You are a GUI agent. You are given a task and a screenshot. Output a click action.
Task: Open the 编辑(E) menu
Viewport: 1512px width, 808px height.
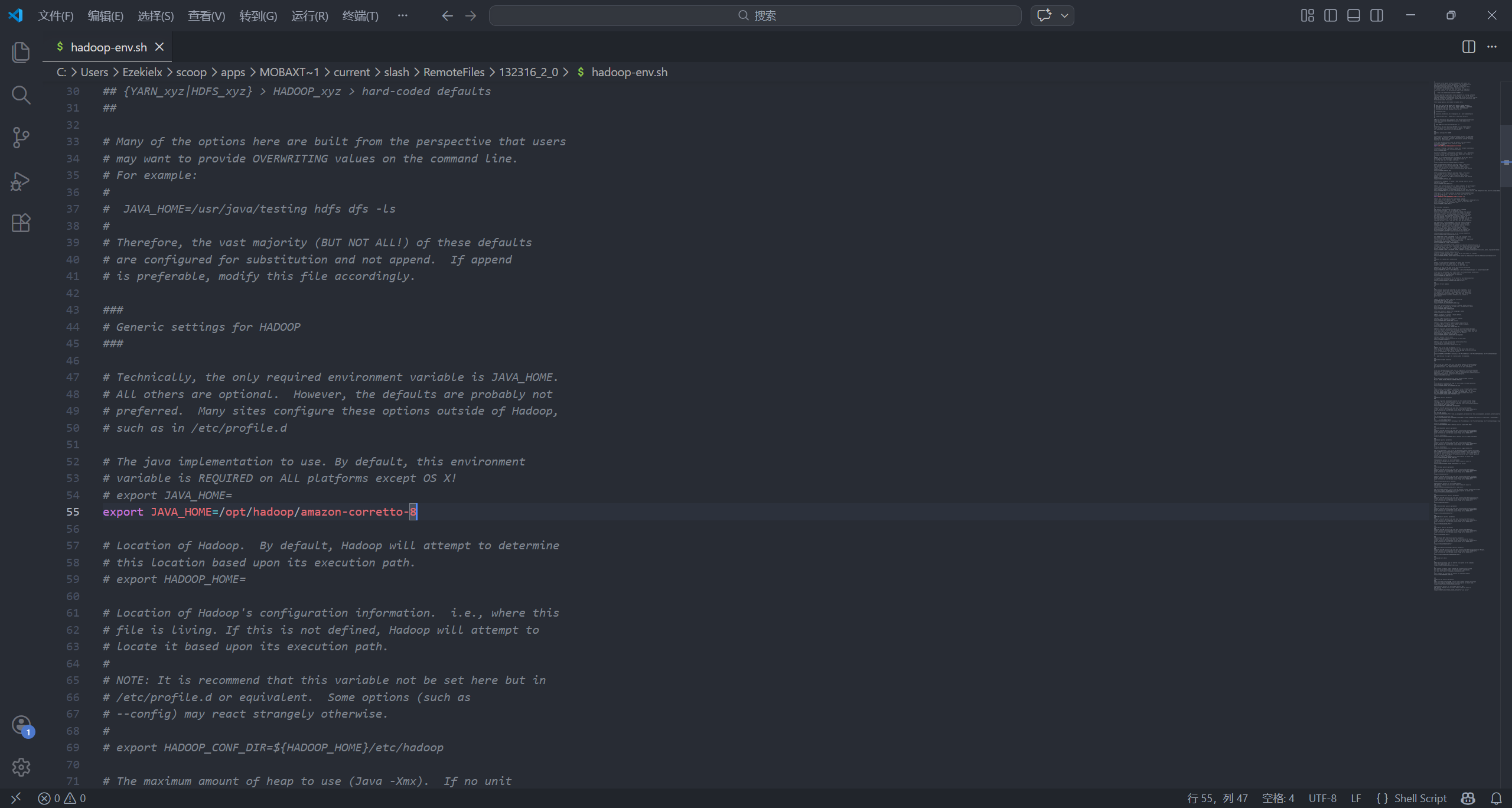click(105, 16)
